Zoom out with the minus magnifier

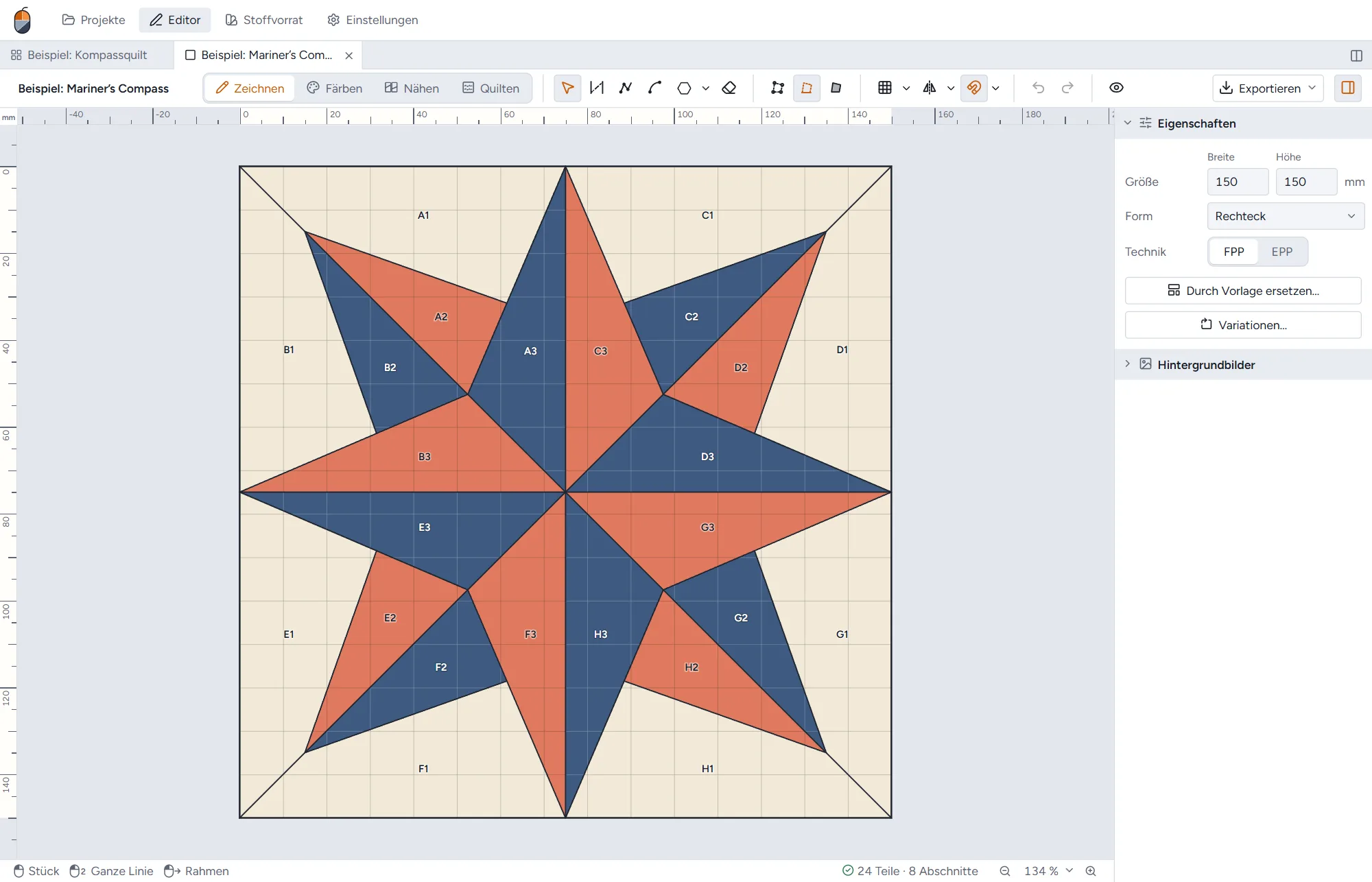tap(1005, 871)
